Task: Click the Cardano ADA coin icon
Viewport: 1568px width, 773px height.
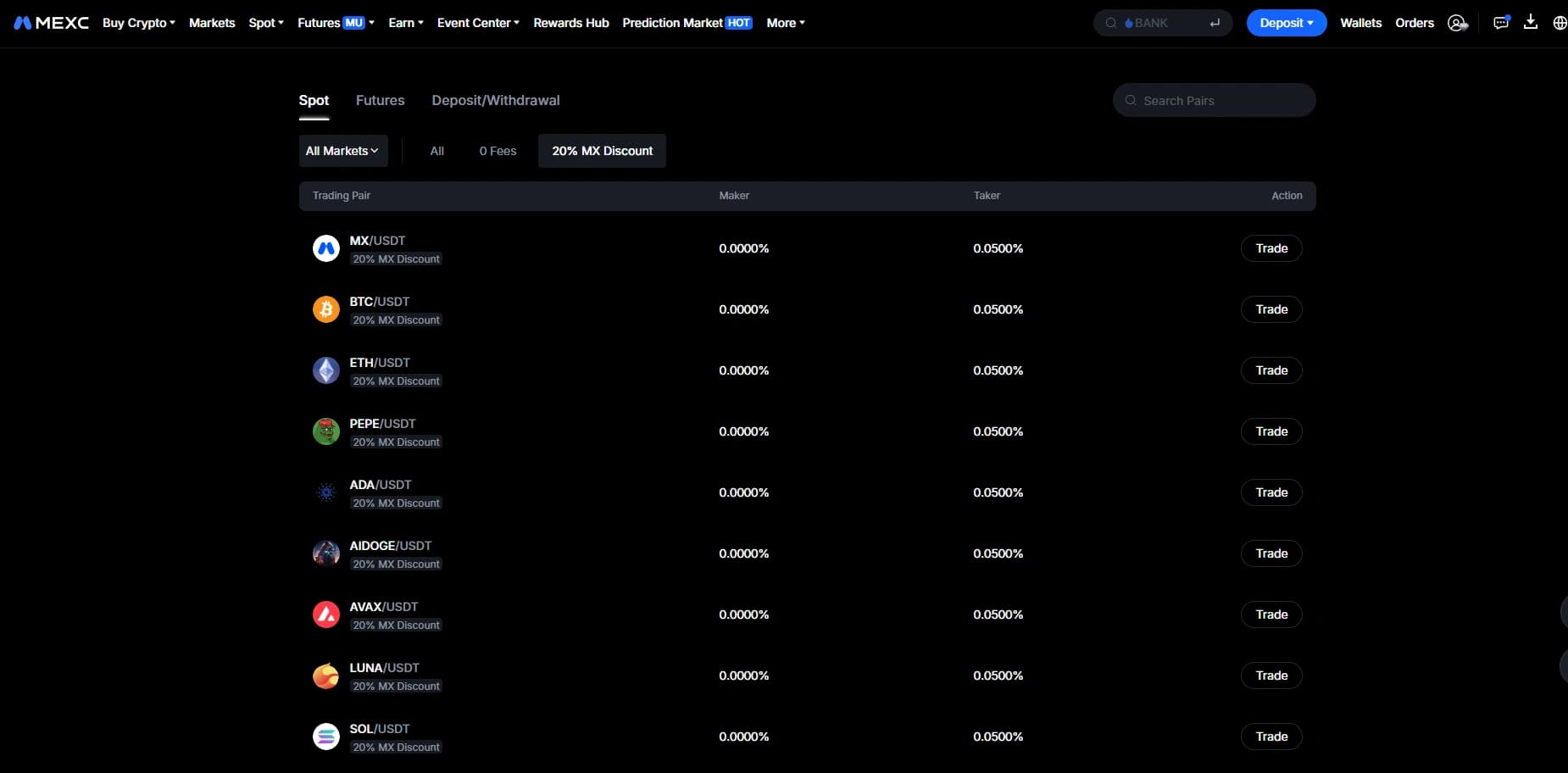Action: coord(326,492)
